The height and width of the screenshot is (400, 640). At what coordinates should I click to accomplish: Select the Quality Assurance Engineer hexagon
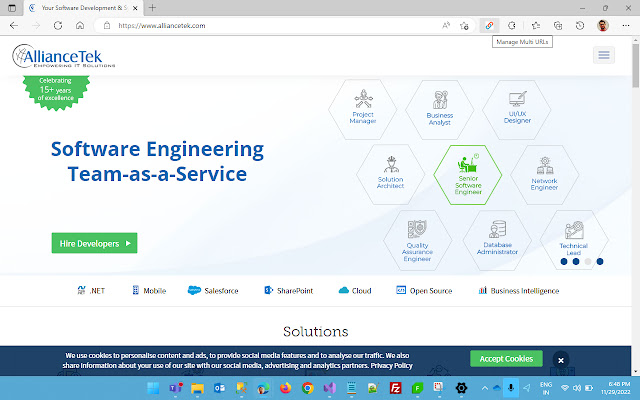[418, 240]
